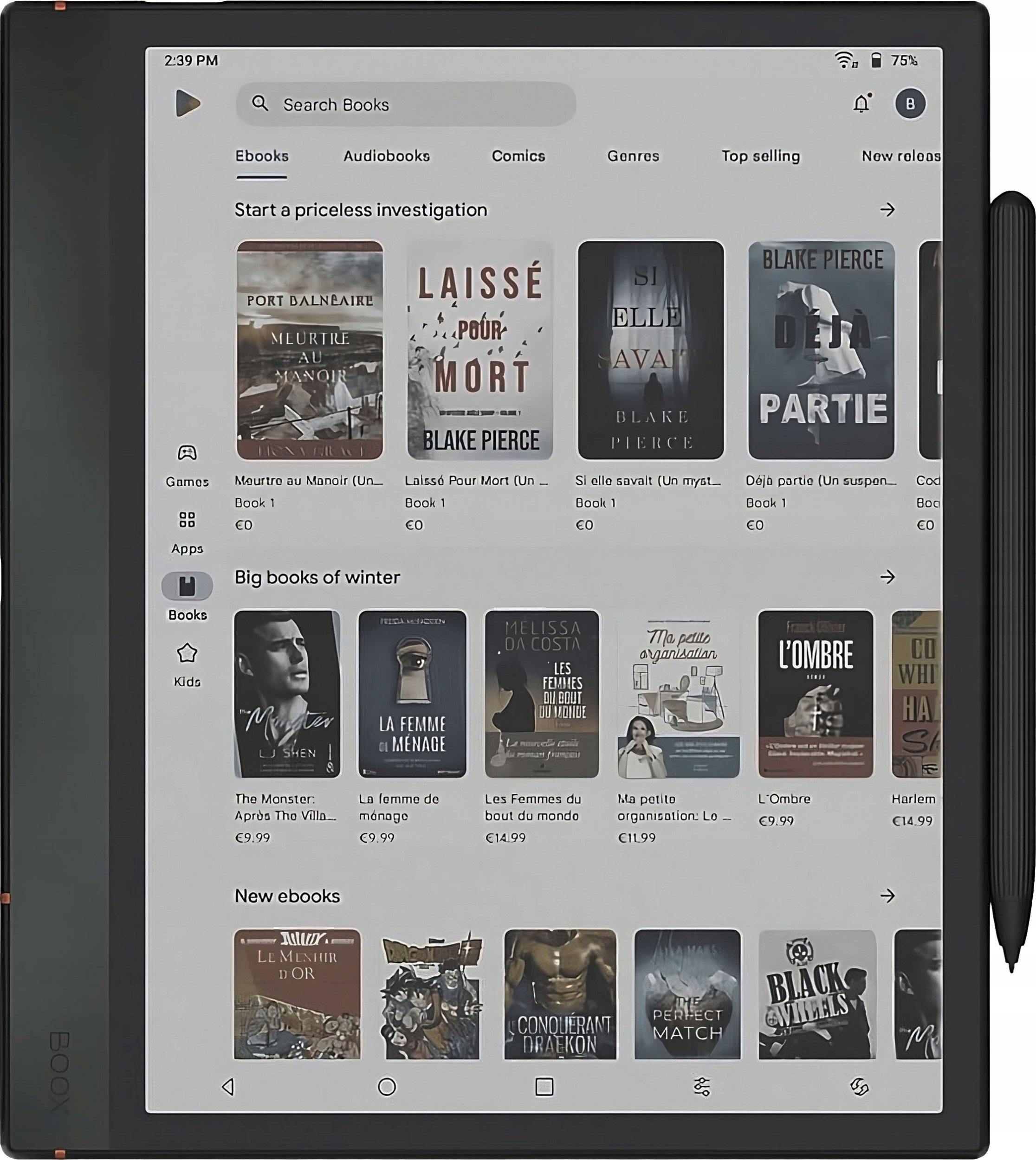The height and width of the screenshot is (1160, 1036).
Task: Open the E-Ink settings sliders icon
Action: [x=702, y=1087]
